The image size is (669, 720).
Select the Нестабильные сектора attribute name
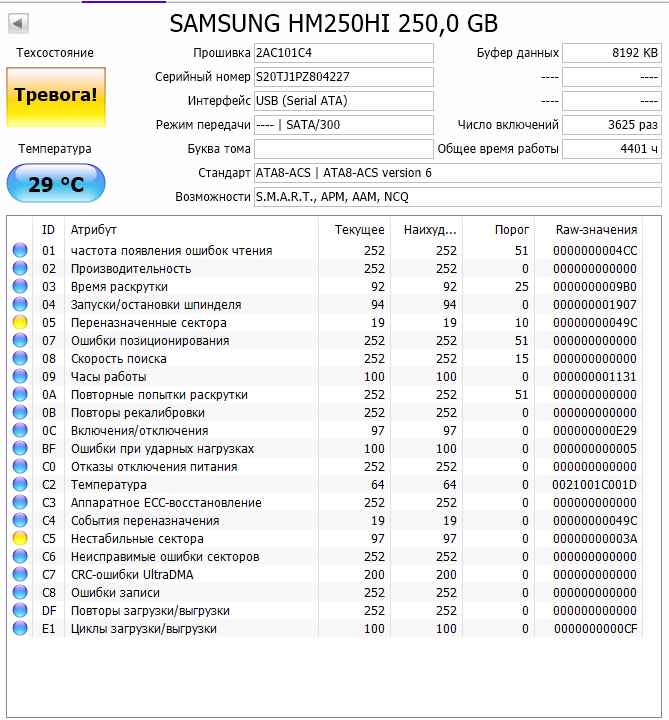137,538
